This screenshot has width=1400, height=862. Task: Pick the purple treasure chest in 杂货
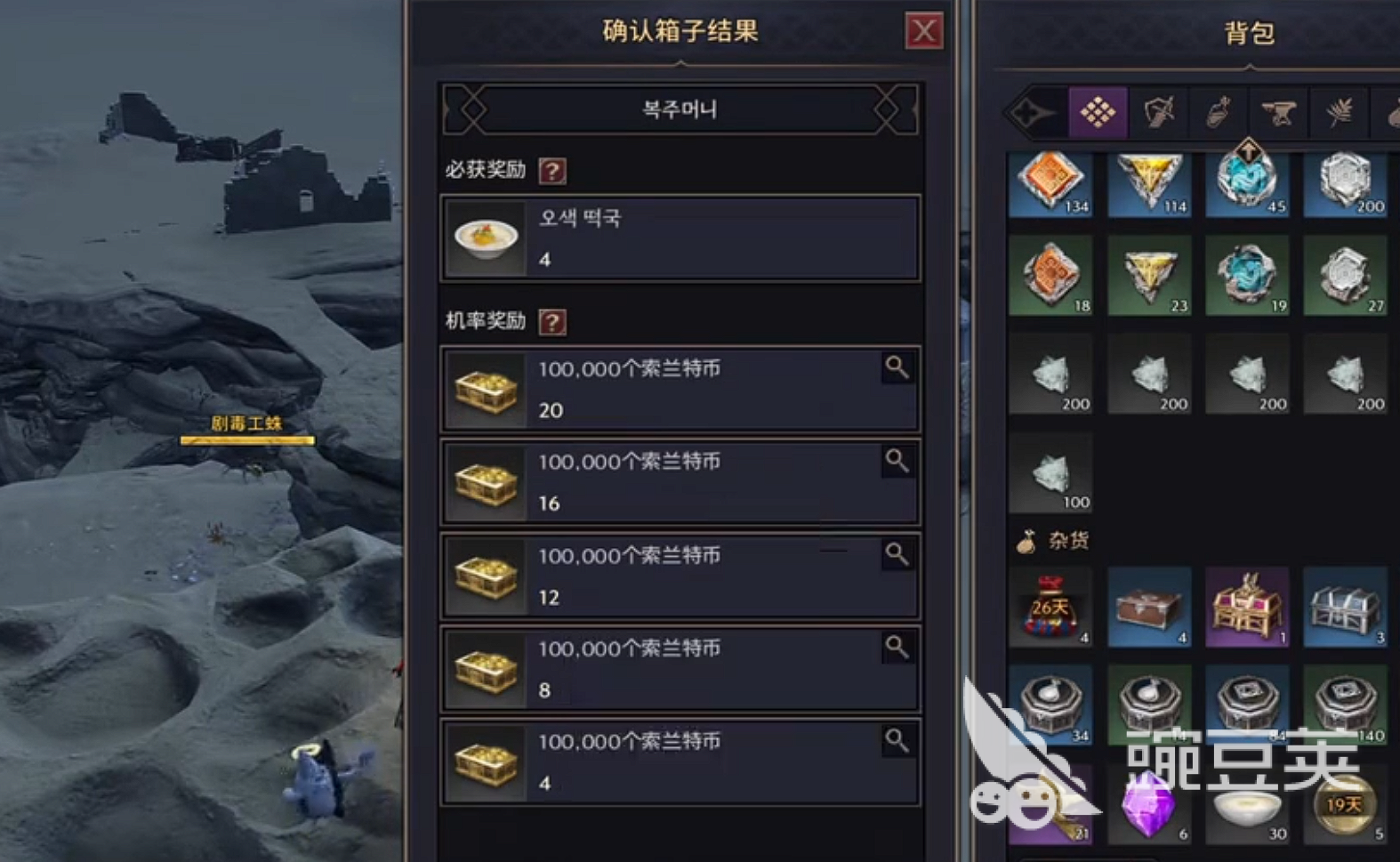[x=1247, y=607]
